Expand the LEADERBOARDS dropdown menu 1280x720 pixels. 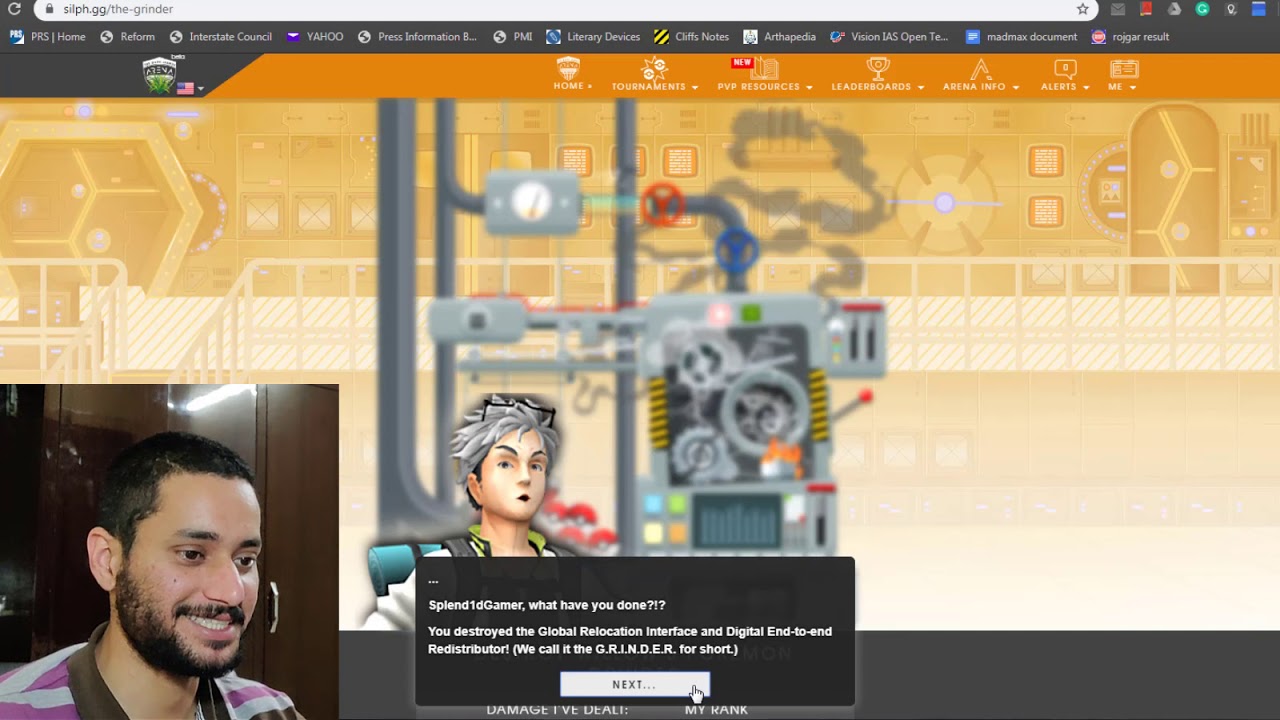tap(878, 75)
